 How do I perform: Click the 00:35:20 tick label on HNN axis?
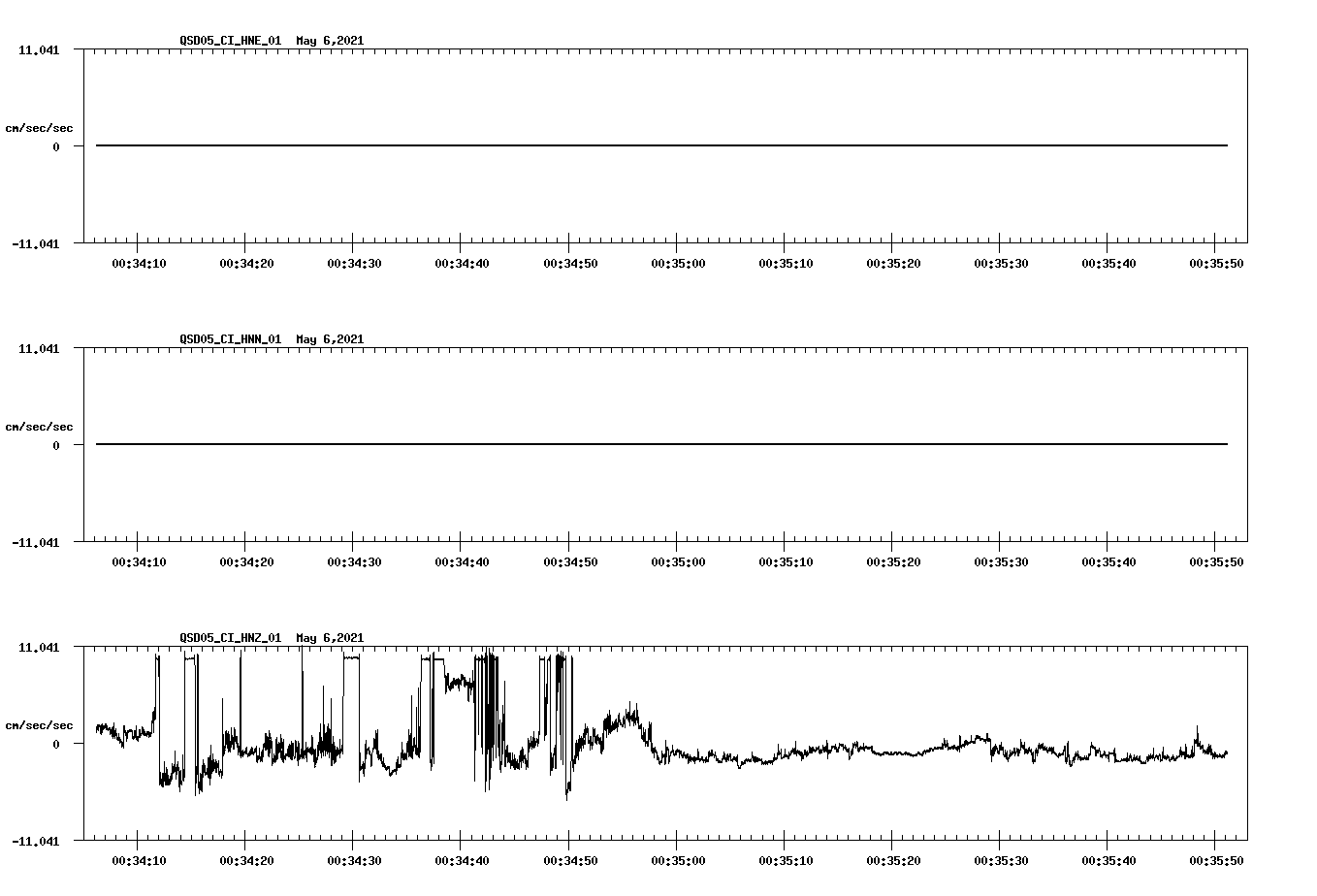click(895, 560)
